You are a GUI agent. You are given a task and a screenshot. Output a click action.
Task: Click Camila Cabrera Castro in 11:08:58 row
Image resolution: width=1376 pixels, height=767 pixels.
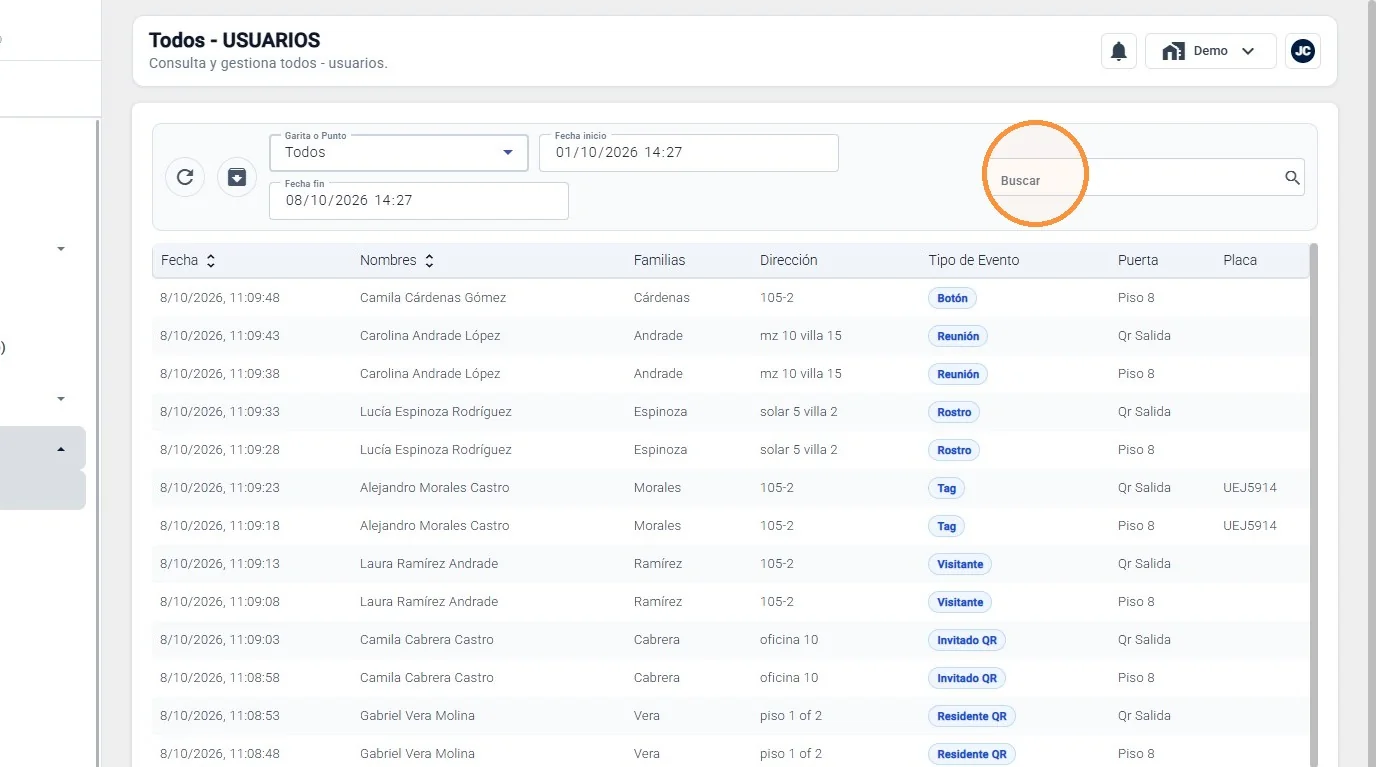(x=427, y=678)
